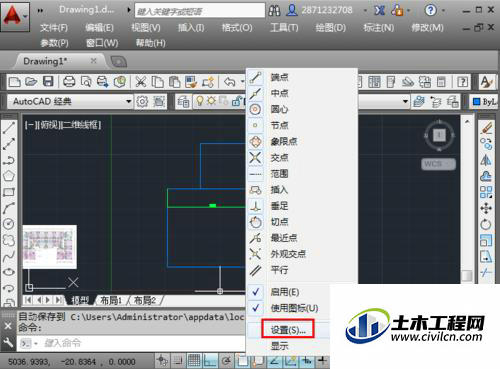Toggle Object Snap Tracking status bar button
This screenshot has width=500, height=369.
tap(274, 361)
